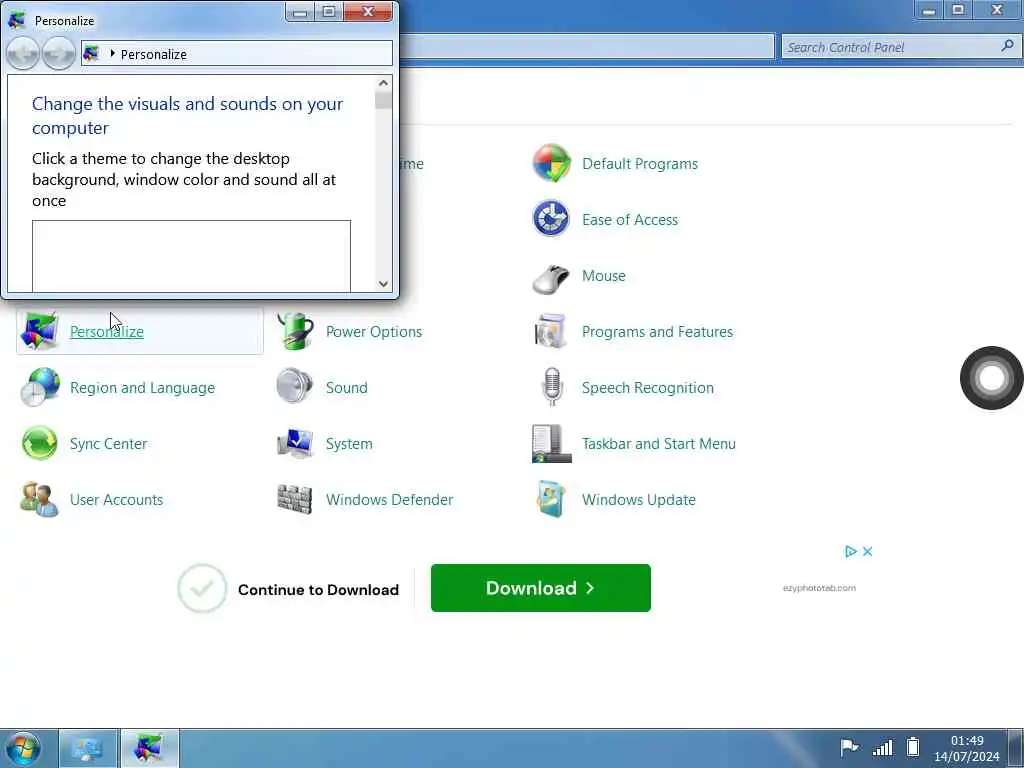This screenshot has width=1024, height=768.
Task: Click the Personalize address bar breadcrumb
Action: click(153, 54)
